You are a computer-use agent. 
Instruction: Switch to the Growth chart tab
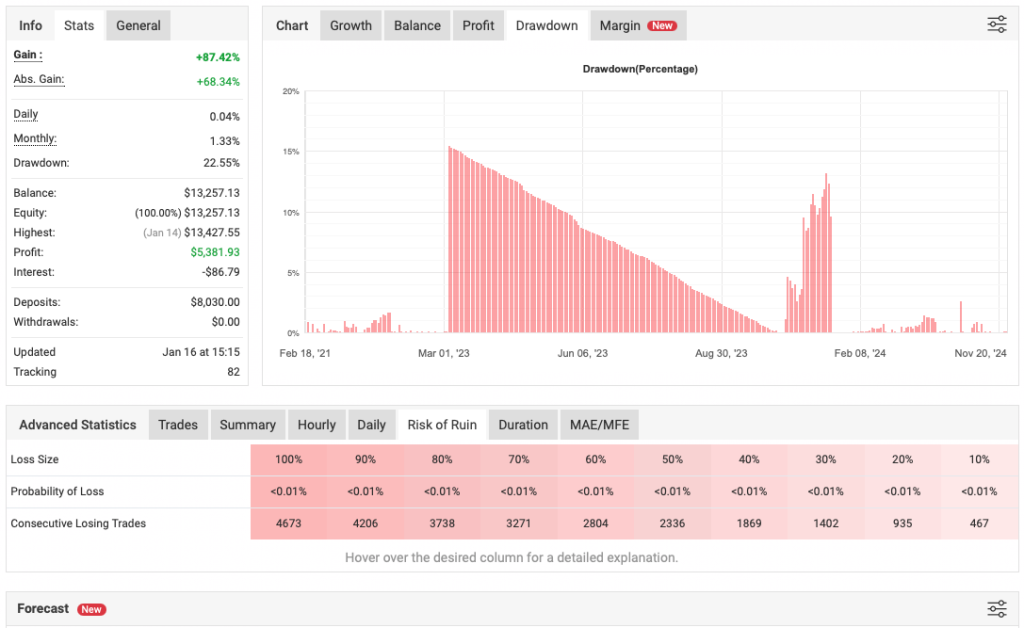tap(350, 25)
